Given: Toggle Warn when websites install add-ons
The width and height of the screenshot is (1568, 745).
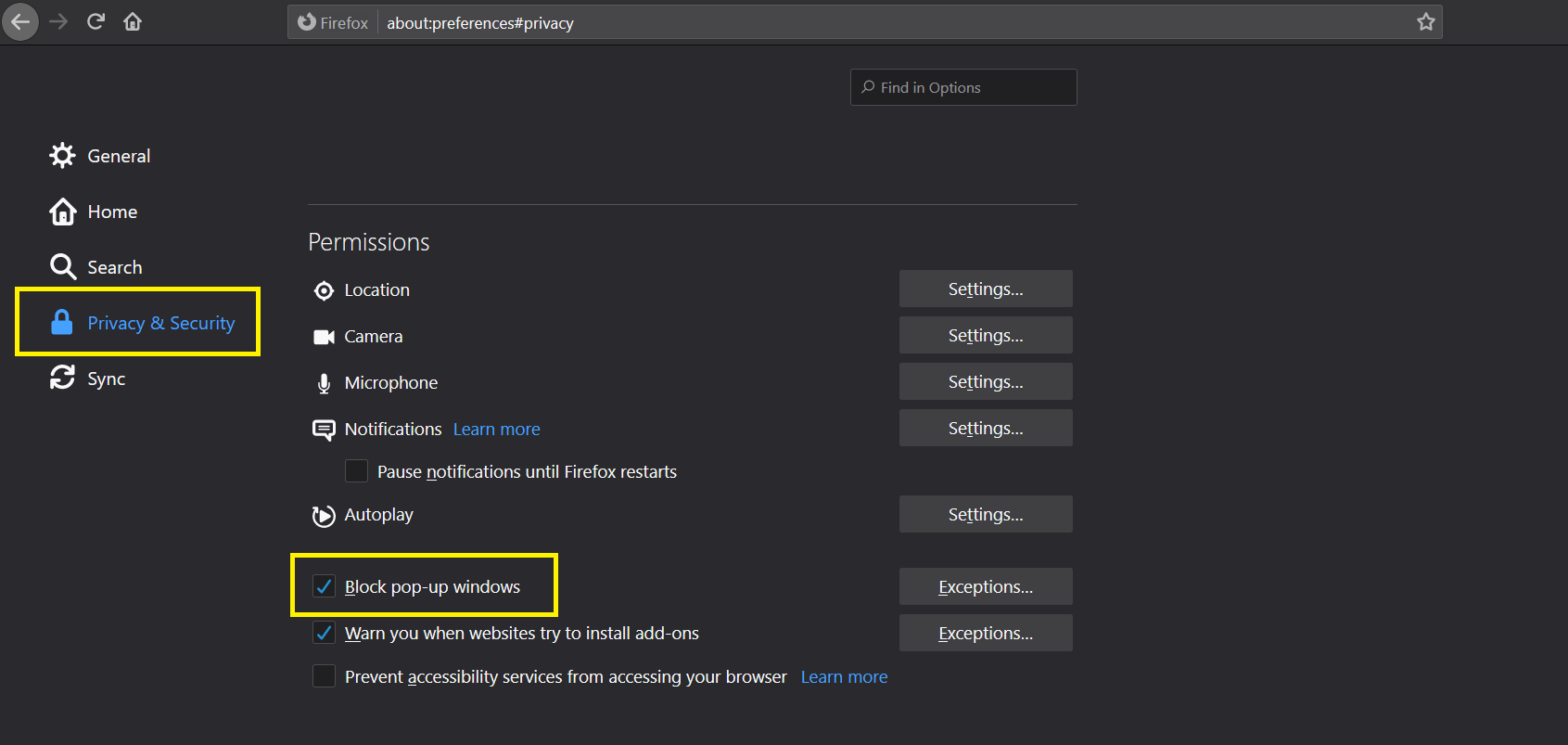Looking at the screenshot, I should (x=324, y=633).
